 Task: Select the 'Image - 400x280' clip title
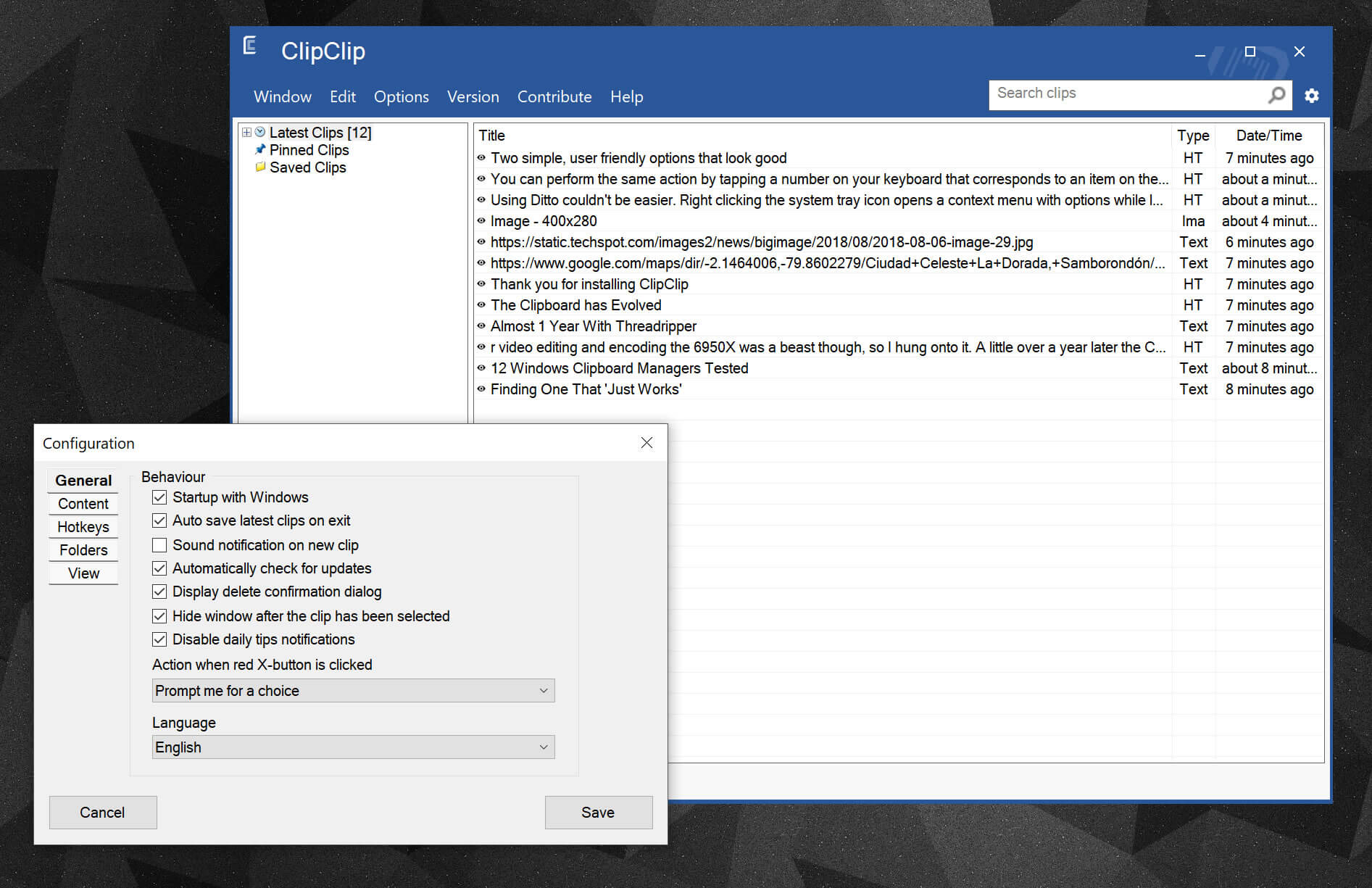[544, 221]
